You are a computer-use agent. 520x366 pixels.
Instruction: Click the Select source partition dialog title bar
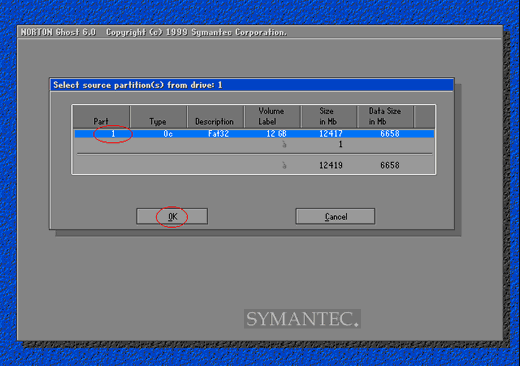coord(252,85)
